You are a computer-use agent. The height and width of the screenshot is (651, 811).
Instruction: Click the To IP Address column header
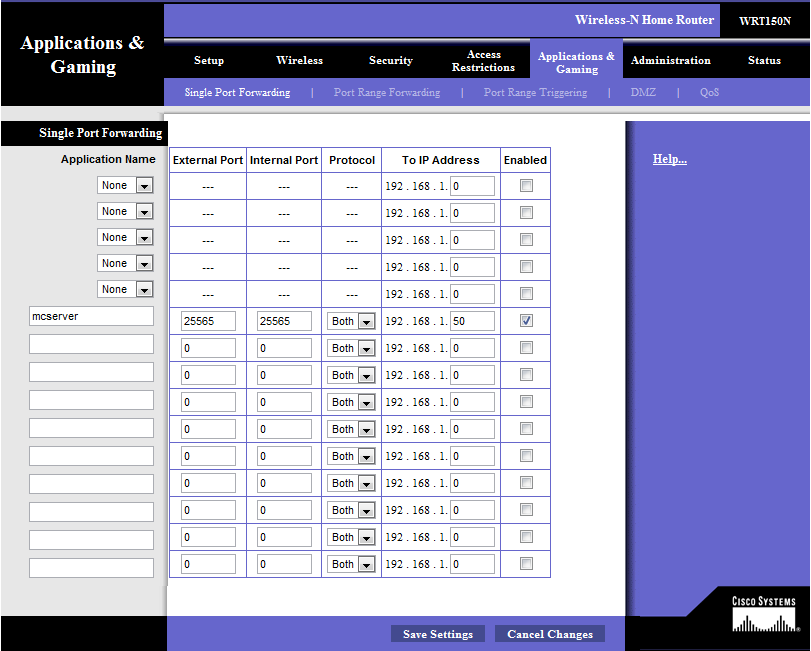point(441,160)
